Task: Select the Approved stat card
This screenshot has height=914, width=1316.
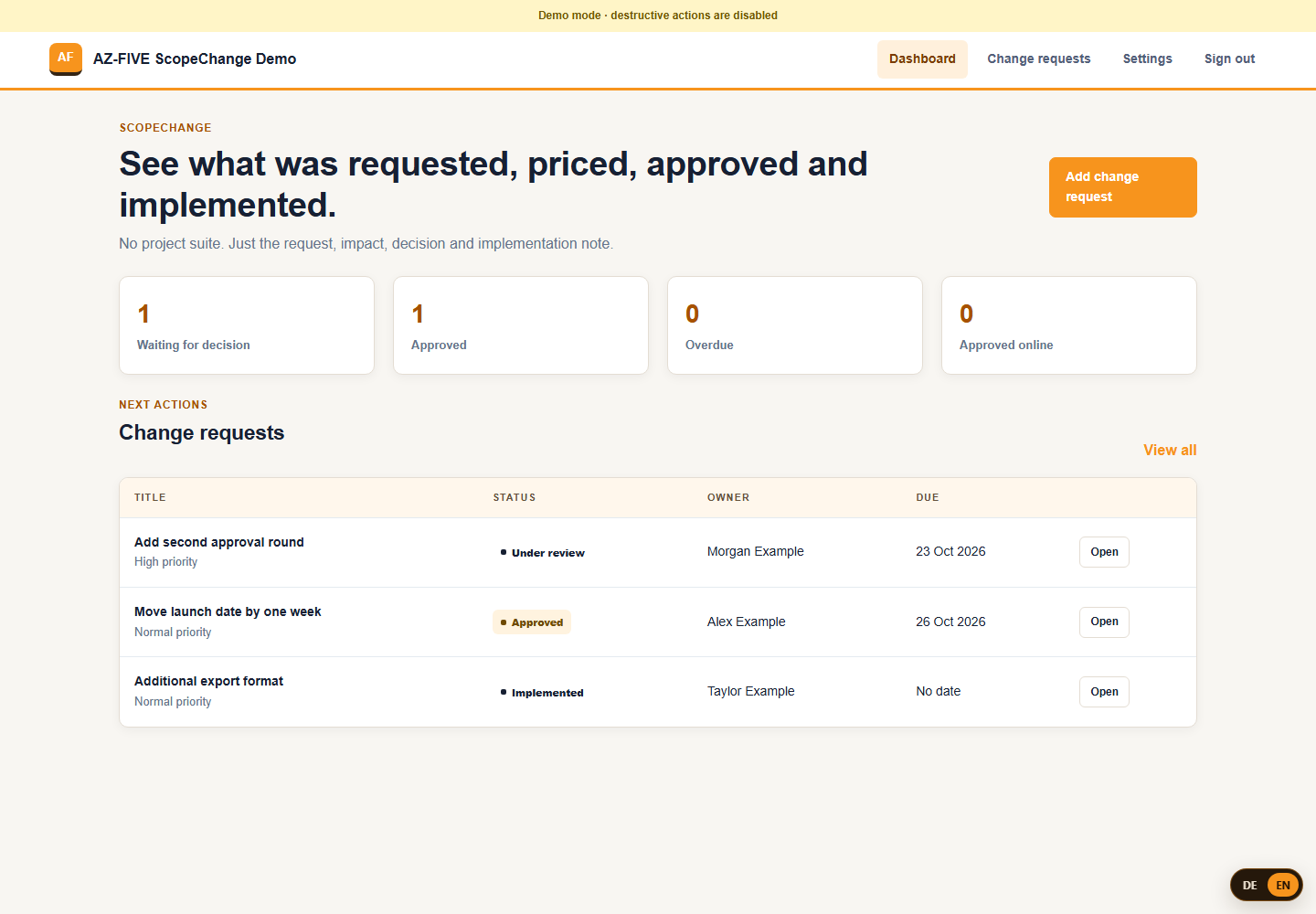Action: click(521, 325)
